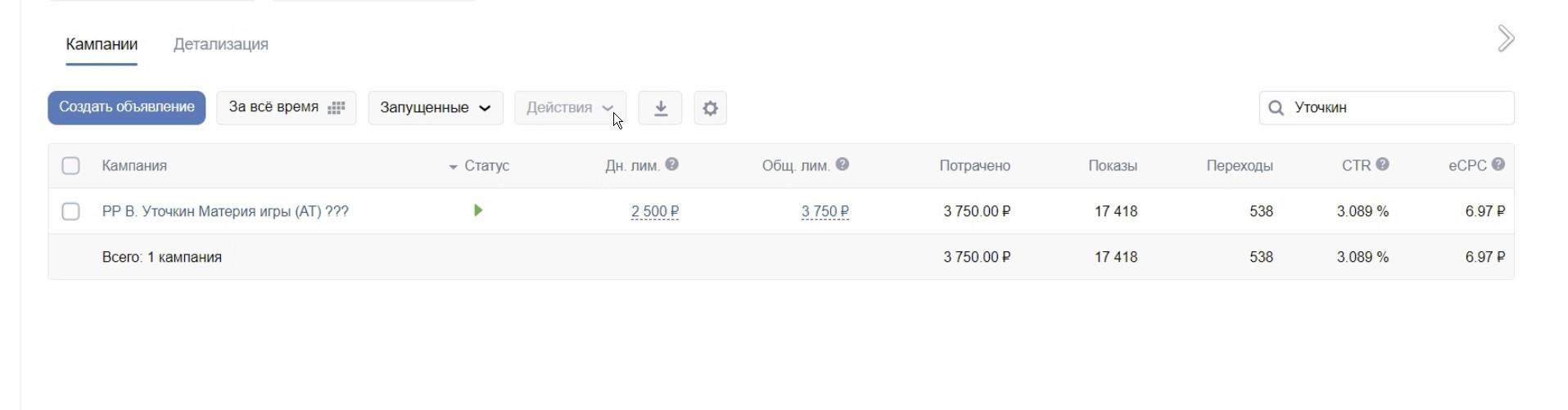
Task: Open the Запущенные status filter dropdown
Action: [435, 108]
